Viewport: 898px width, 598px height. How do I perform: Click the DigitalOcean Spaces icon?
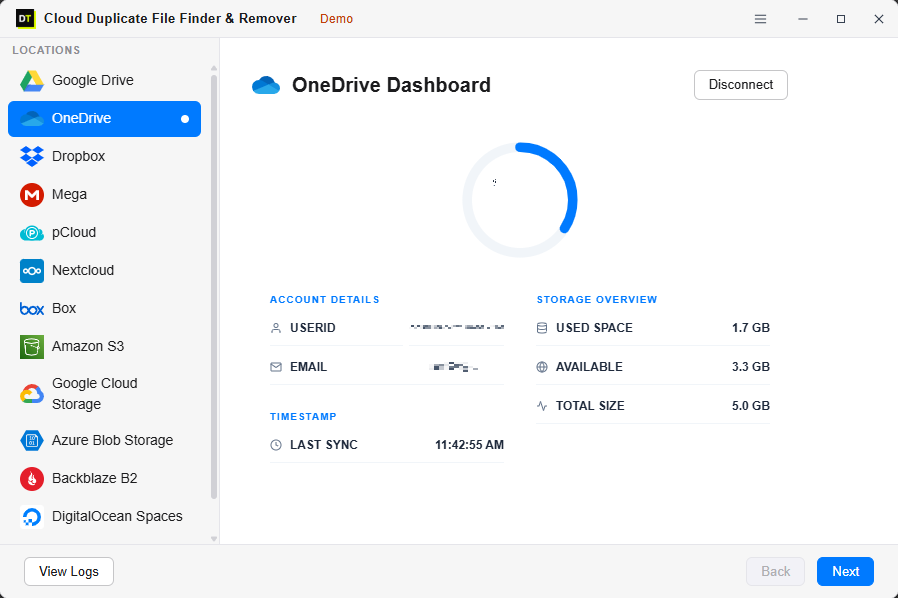click(x=32, y=517)
